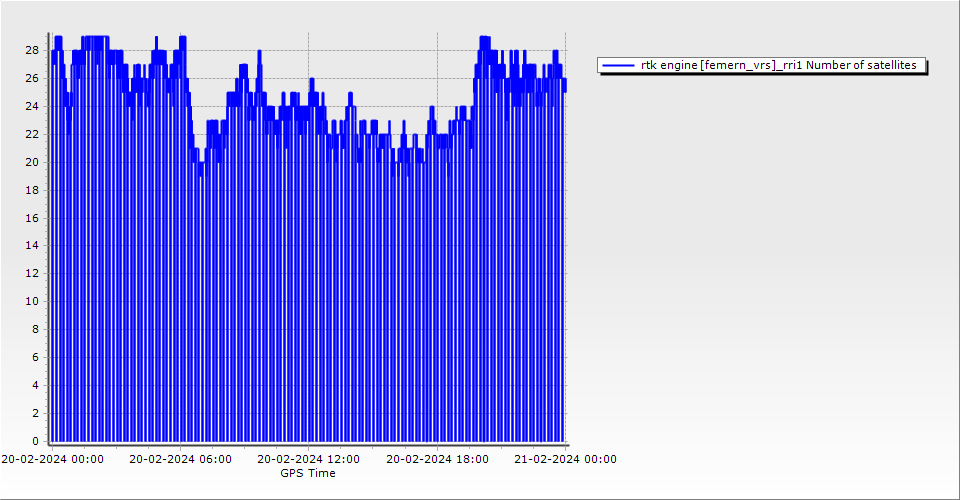Select the 20-02-2024 00:00 x-axis label
Screen dimensions: 960x500
tap(52, 459)
